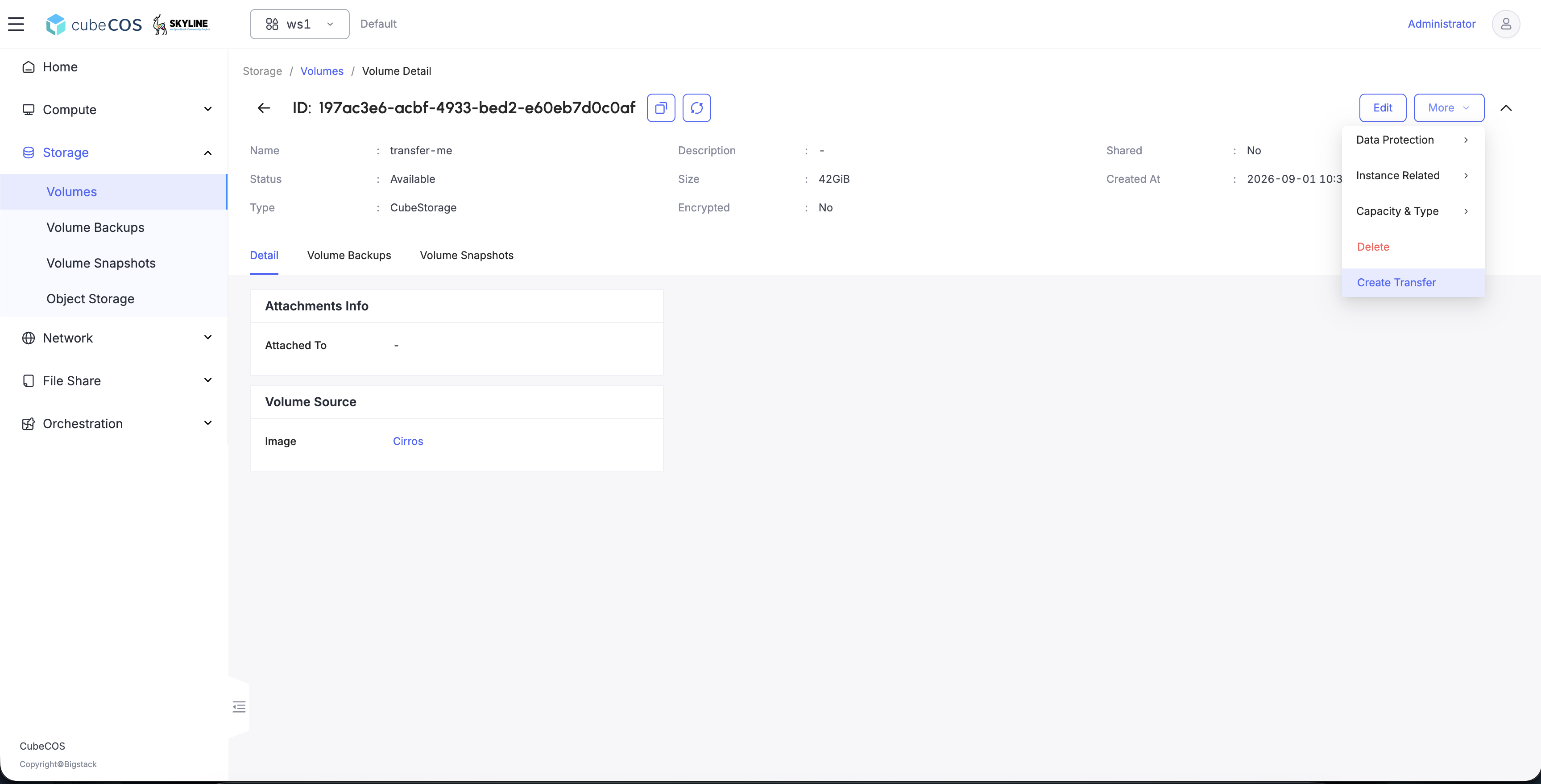Click the Default domain label
This screenshot has width=1541, height=784.
pos(379,24)
